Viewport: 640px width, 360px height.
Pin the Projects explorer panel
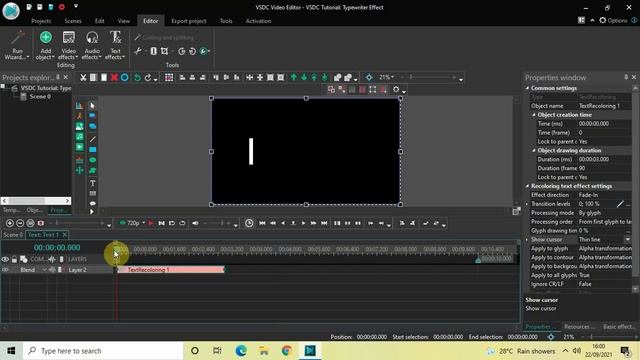click(x=58, y=77)
